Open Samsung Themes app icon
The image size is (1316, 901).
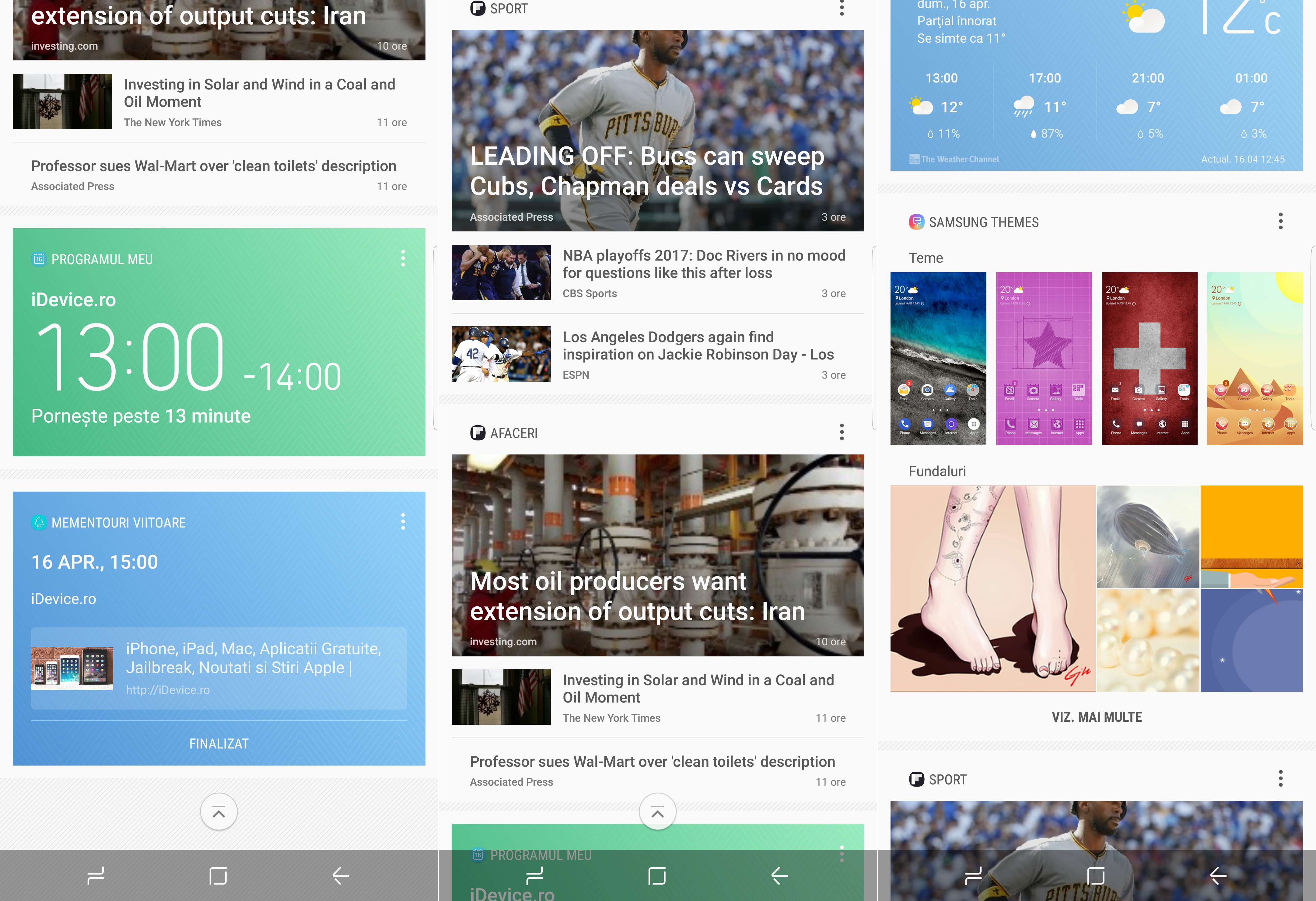[x=916, y=222]
